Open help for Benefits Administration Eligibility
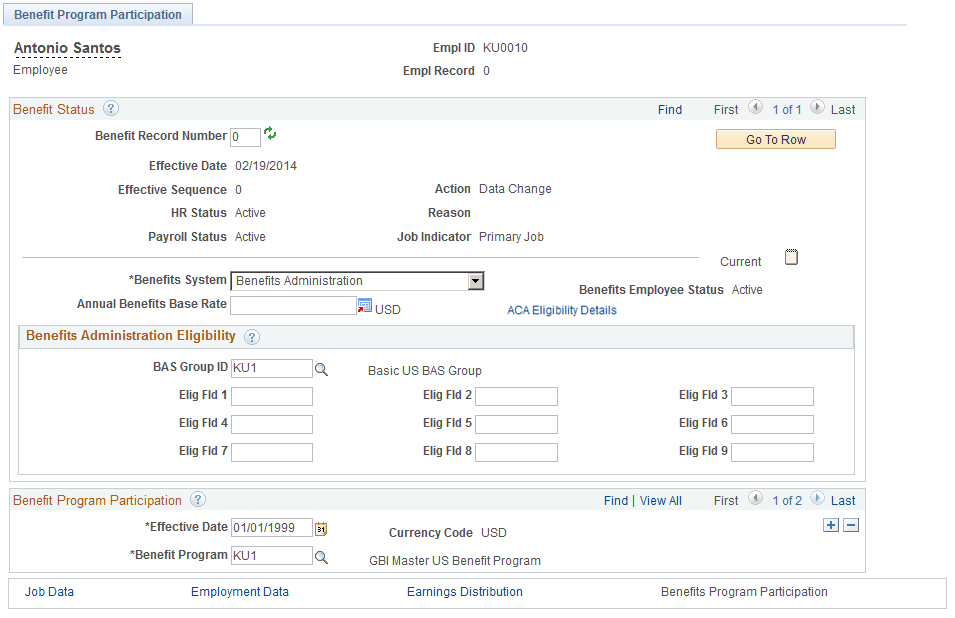Image resolution: width=955 pixels, height=618 pixels. tap(250, 336)
